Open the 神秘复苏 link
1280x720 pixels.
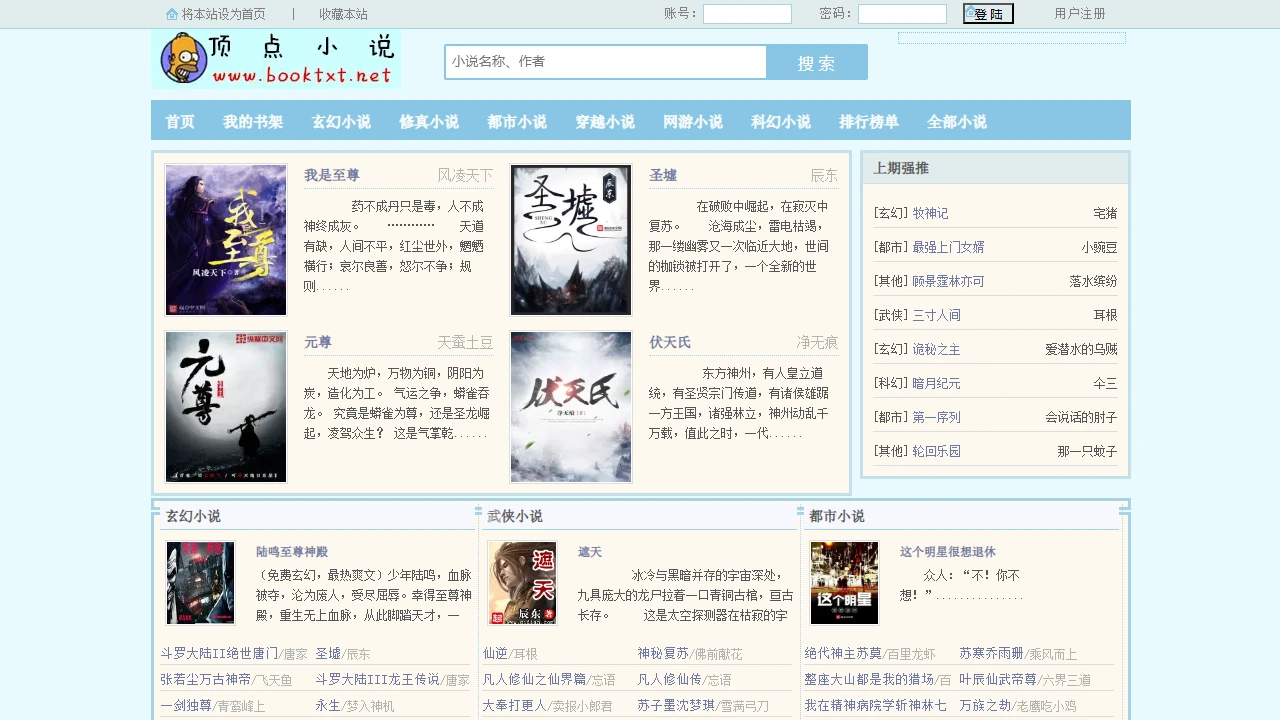click(663, 654)
